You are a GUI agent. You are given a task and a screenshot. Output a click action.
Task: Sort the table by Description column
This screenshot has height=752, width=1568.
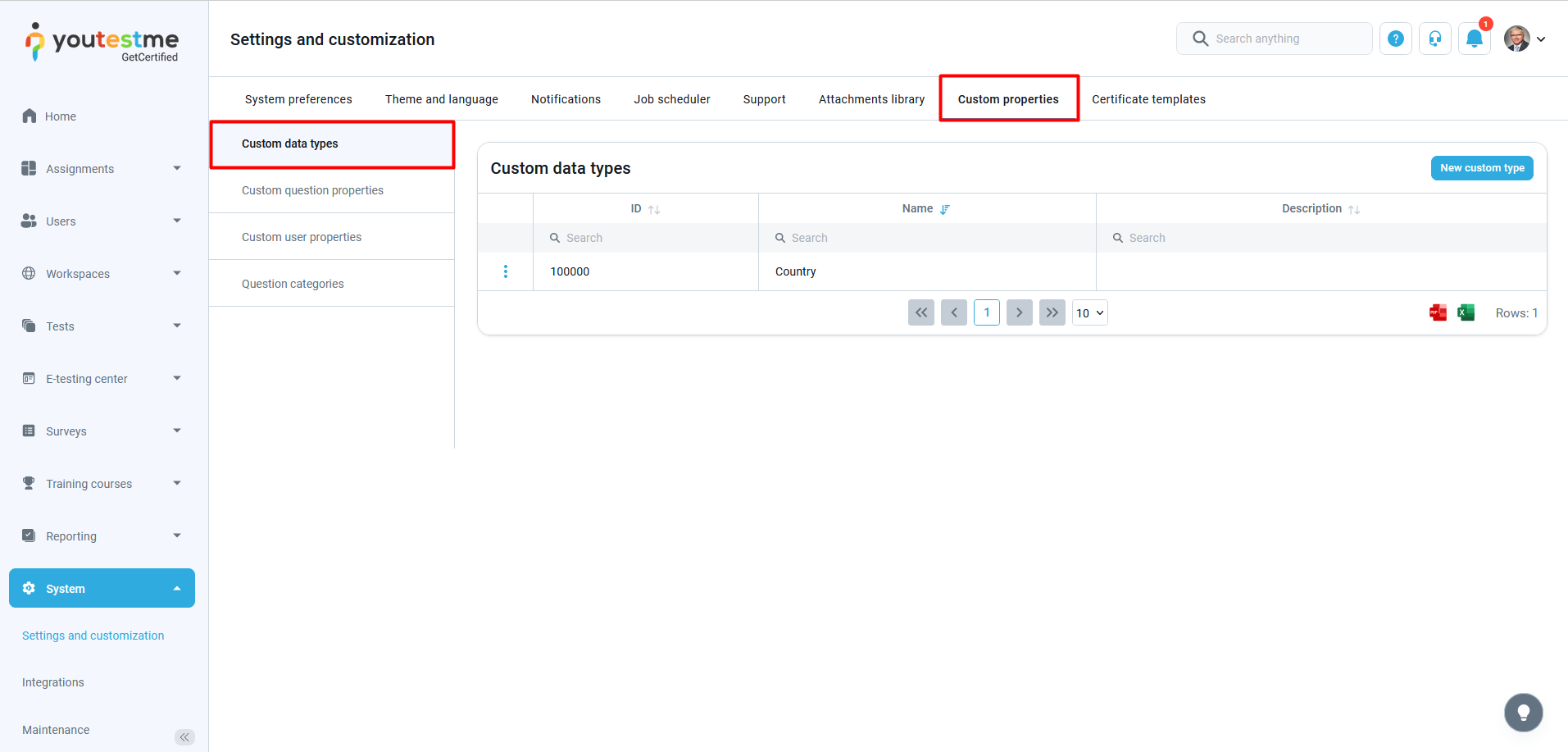pyautogui.click(x=1353, y=209)
